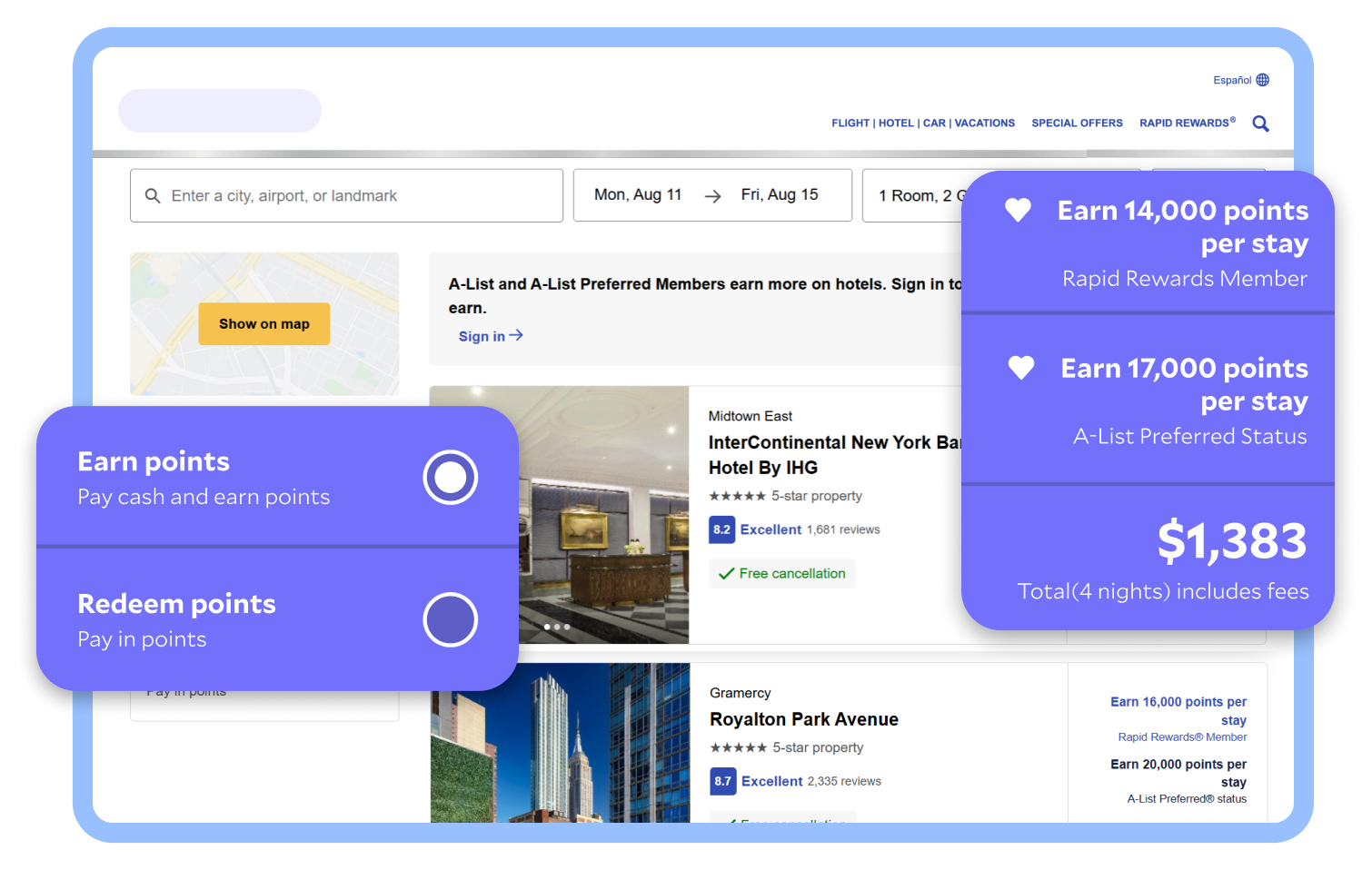
Task: Click the Gramercy neighborhood label
Action: (741, 693)
